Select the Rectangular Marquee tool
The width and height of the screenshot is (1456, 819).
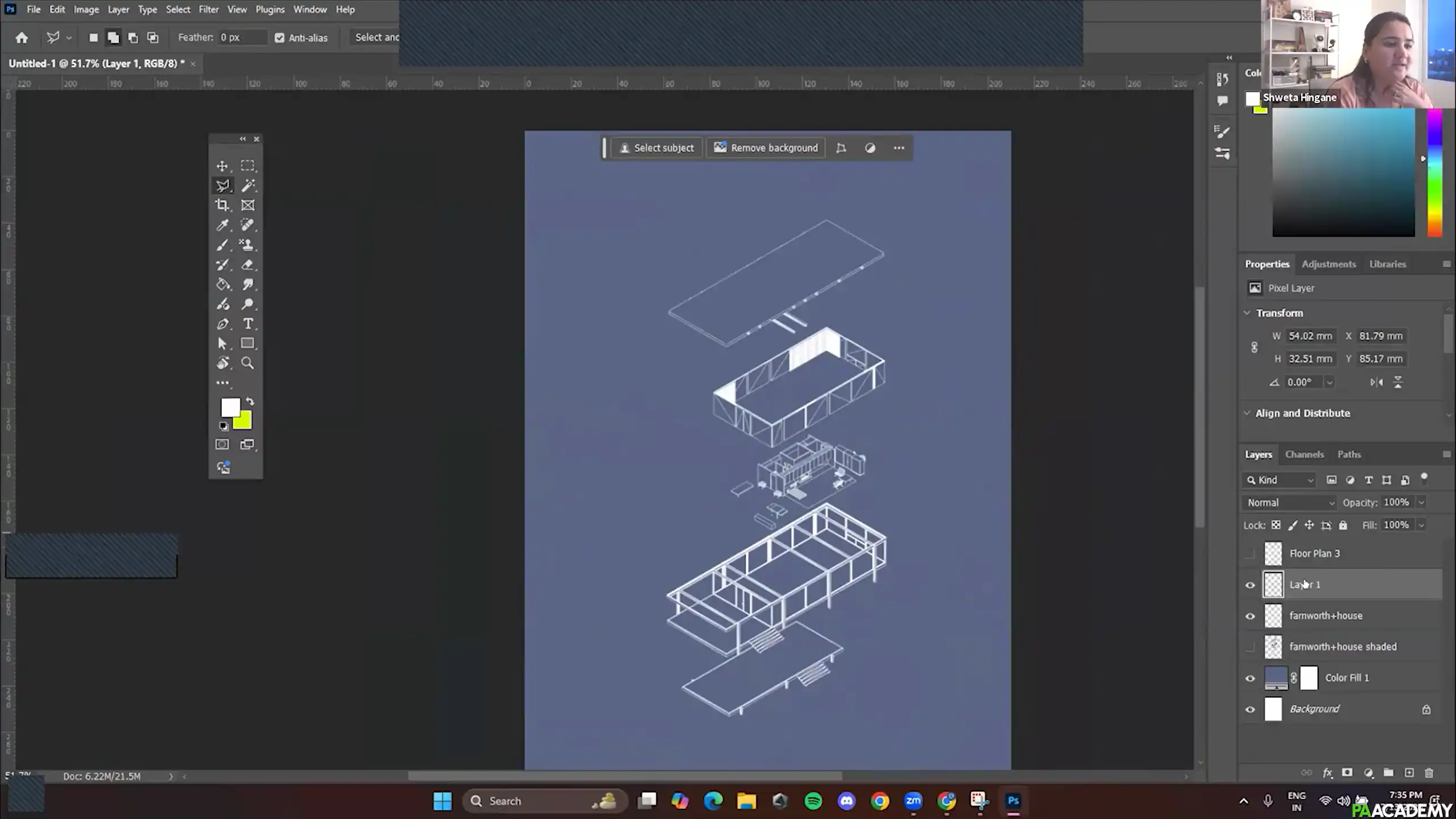248,166
